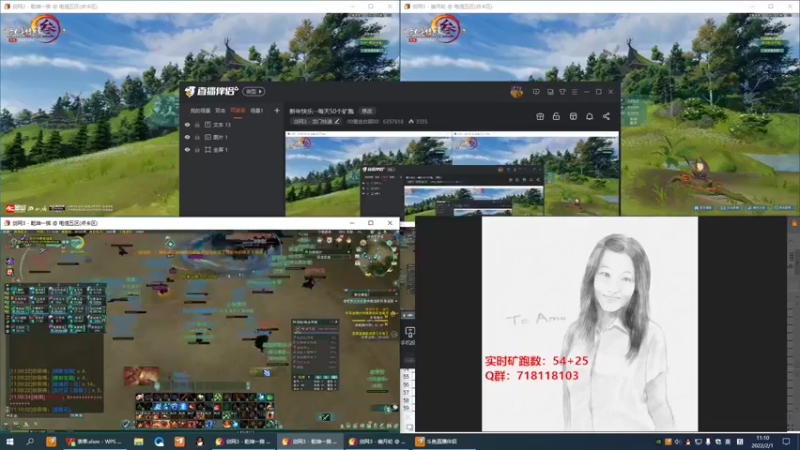Open the gift box icon in streaming toolbar
800x450 pixels.
(x=540, y=116)
